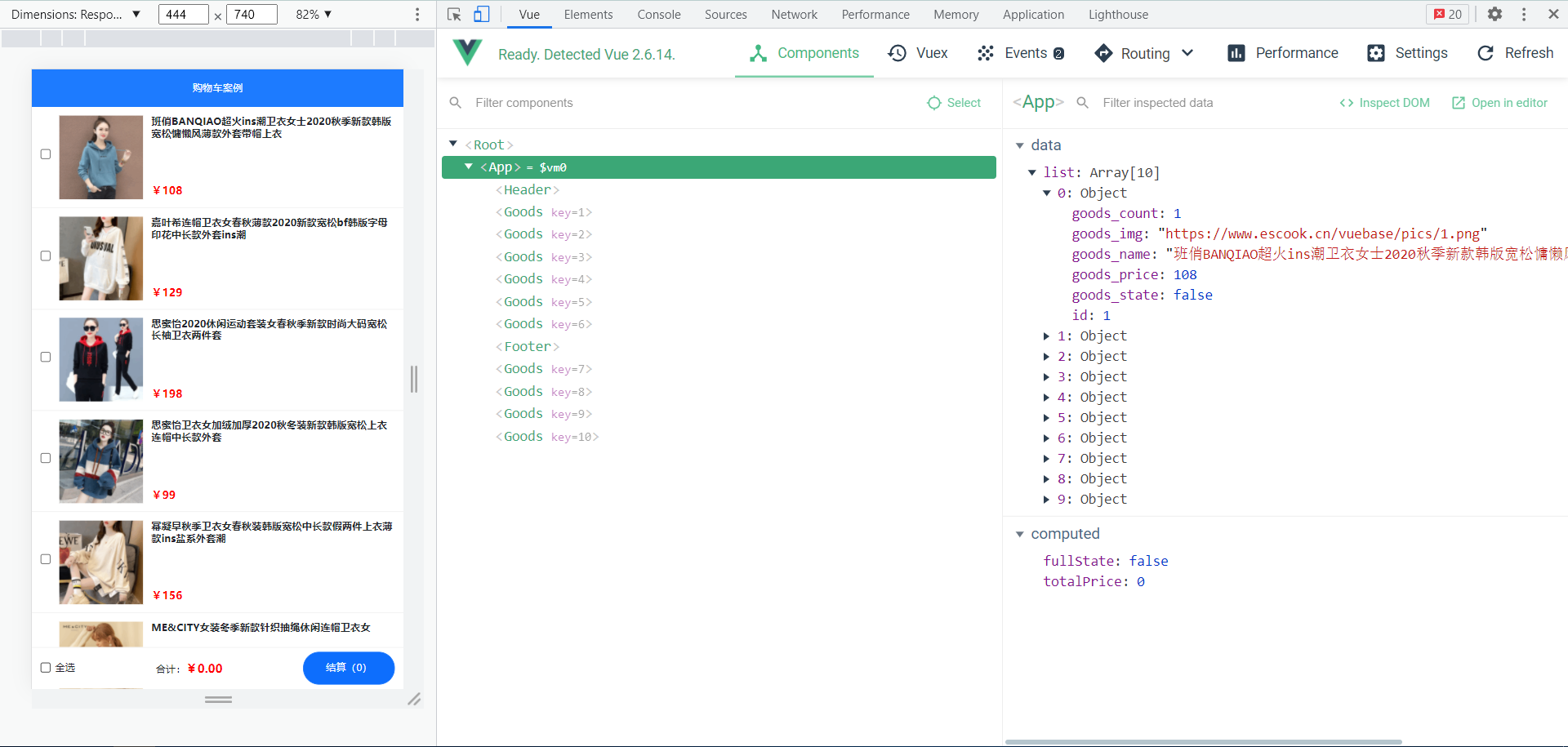Click the blue hoodie product thumbnail
The height and width of the screenshot is (747, 1568).
pos(101,158)
